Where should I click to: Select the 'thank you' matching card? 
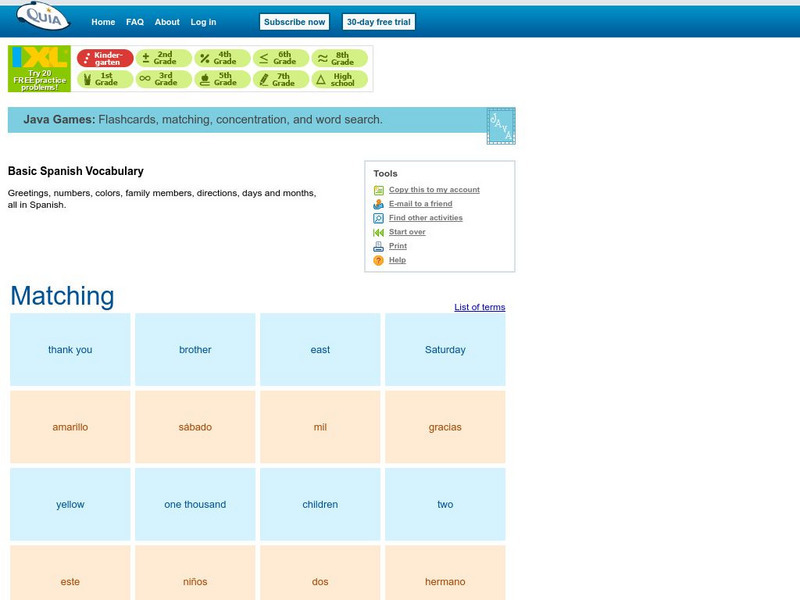click(x=68, y=350)
